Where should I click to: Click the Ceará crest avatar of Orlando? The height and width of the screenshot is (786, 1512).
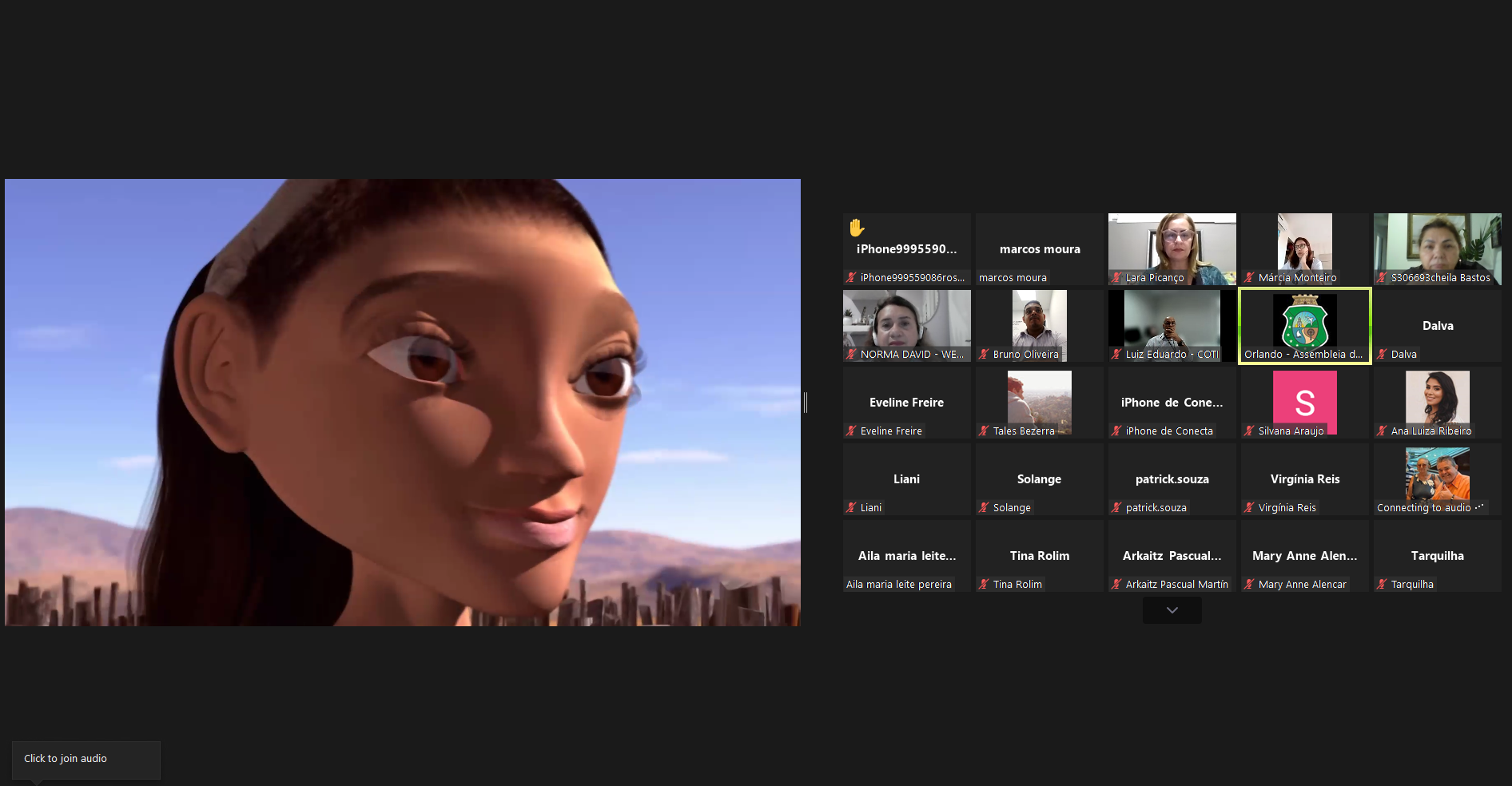pyautogui.click(x=1304, y=321)
